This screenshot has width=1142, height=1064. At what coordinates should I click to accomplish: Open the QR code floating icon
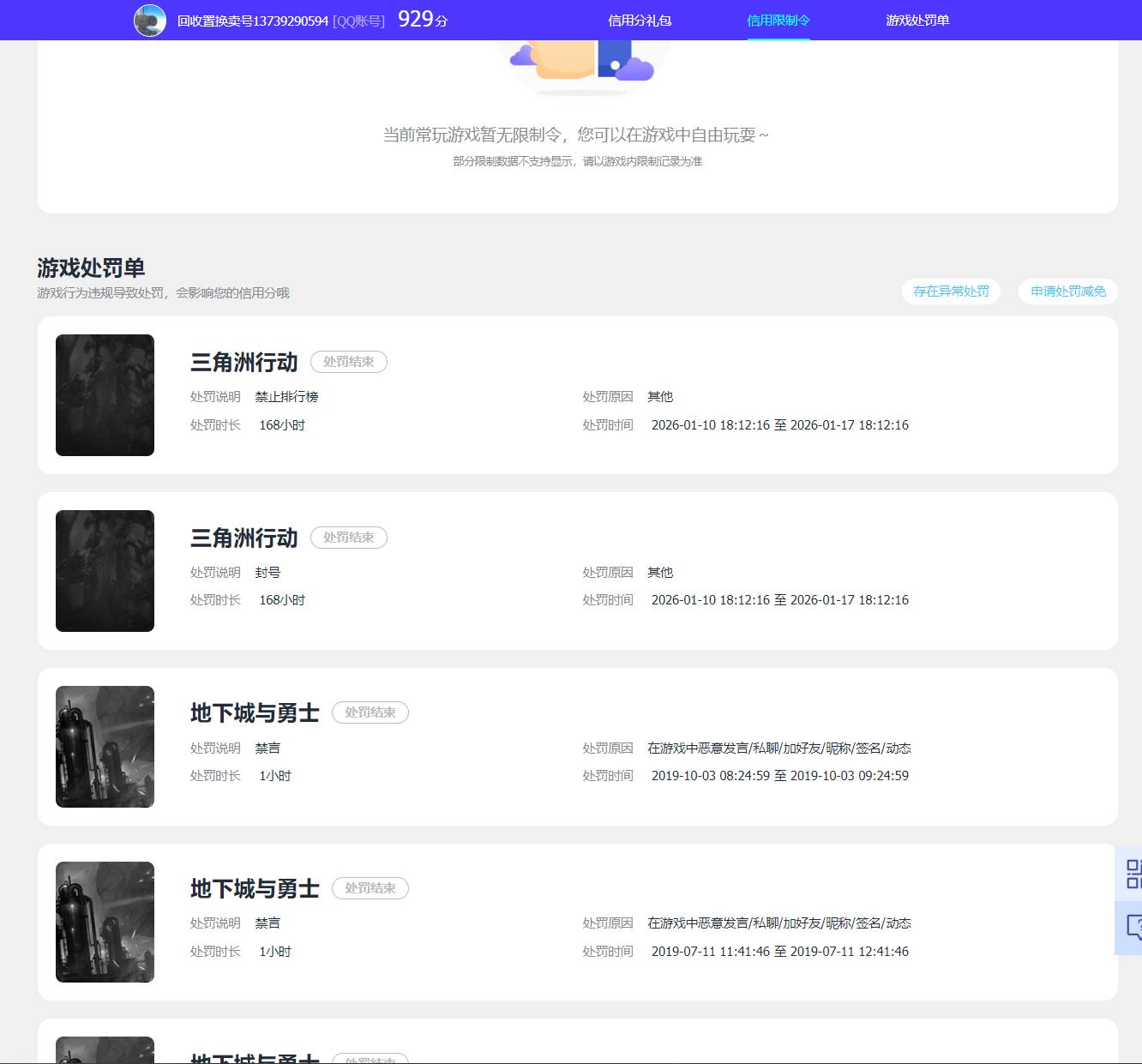click(1132, 873)
